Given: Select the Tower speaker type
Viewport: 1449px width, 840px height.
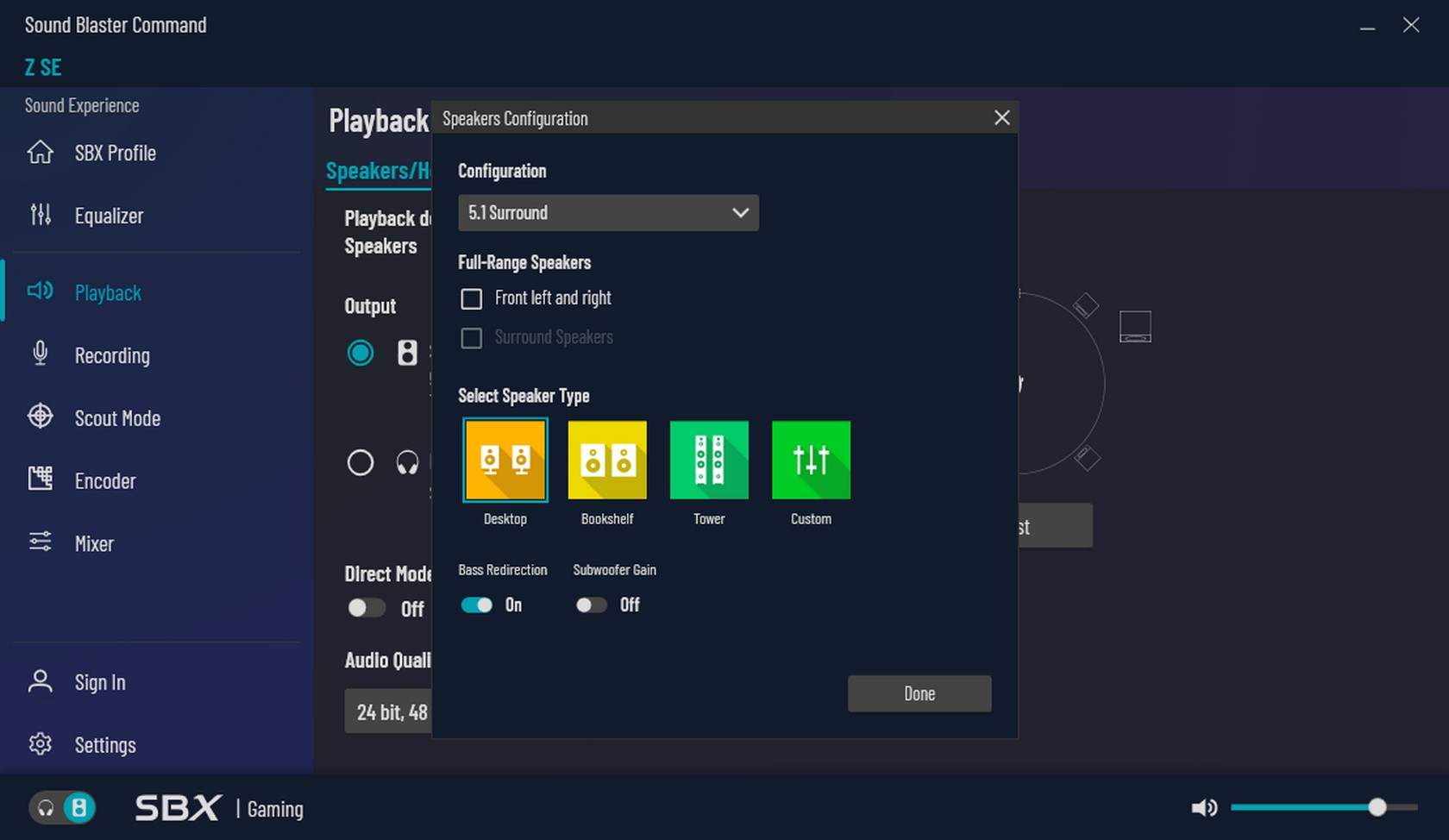Looking at the screenshot, I should pos(709,460).
